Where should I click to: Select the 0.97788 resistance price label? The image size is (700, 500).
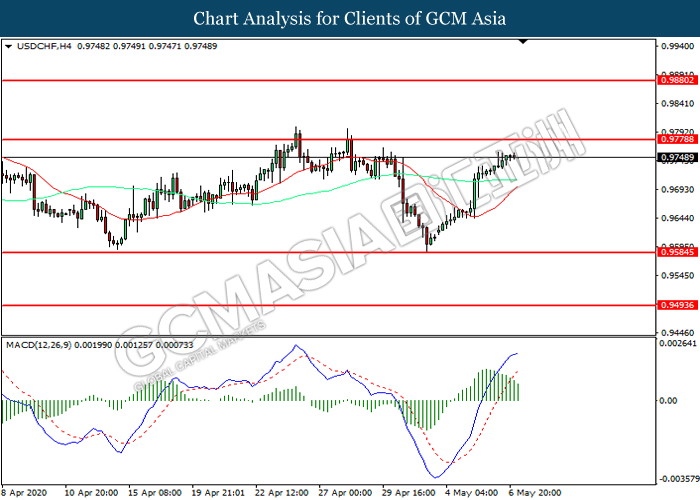(x=677, y=139)
